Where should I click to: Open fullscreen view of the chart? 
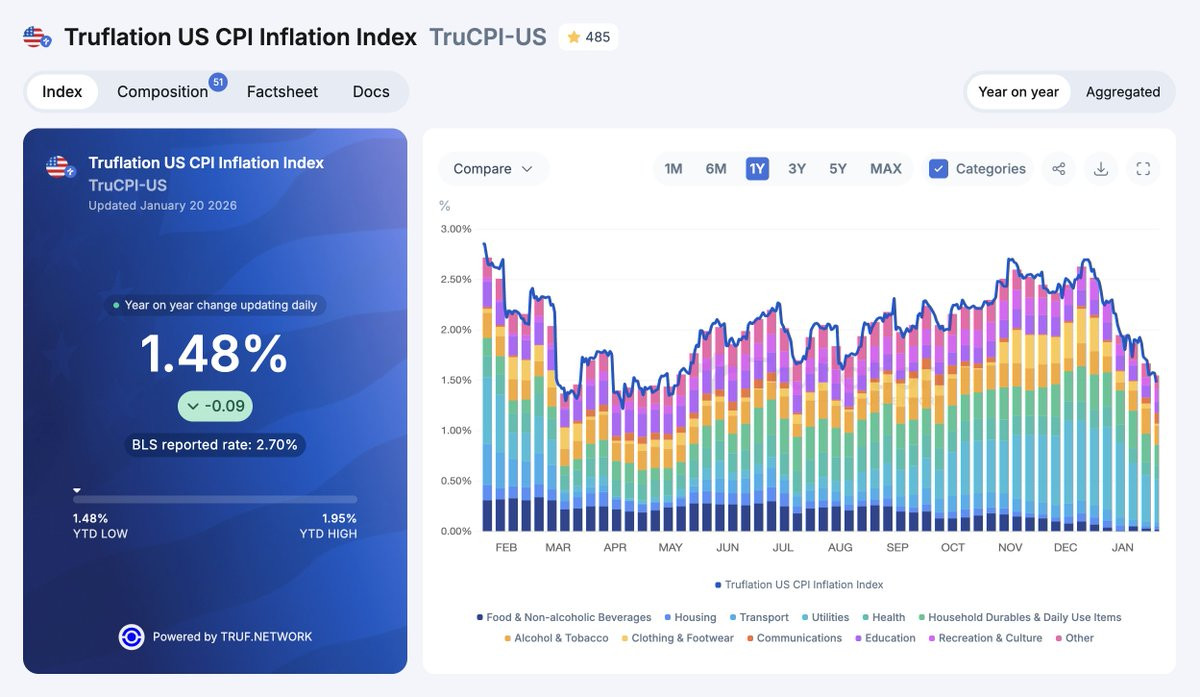[x=1143, y=169]
